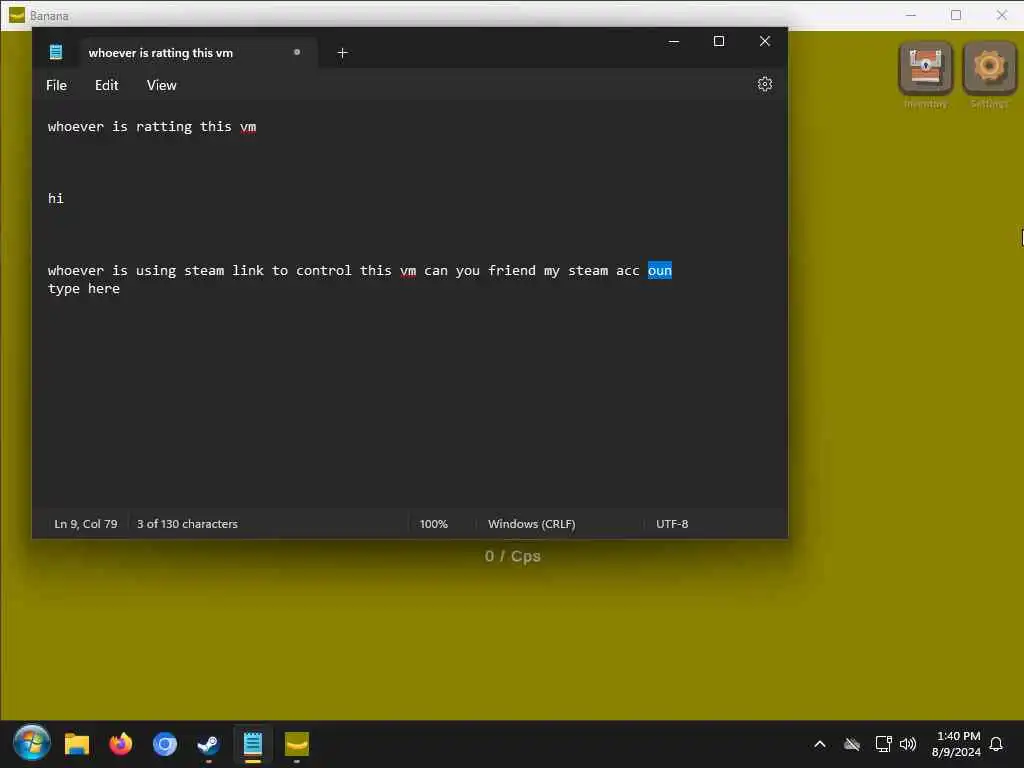Viewport: 1024px width, 768px height.
Task: Open Steam from the taskbar
Action: 208,744
